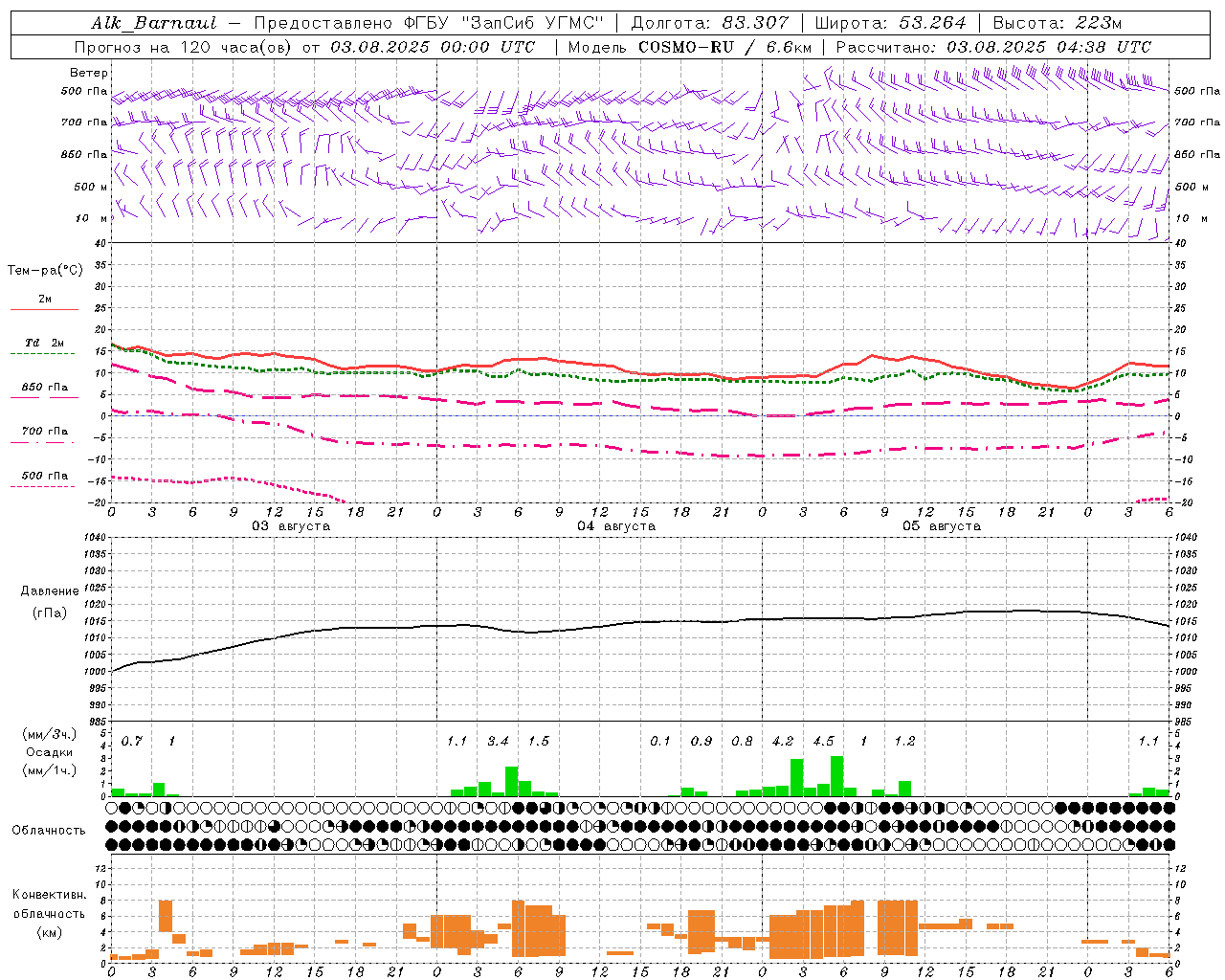Click the Модель COSMO-RU / 6.6км label
1225x980 pixels.
[690, 47]
